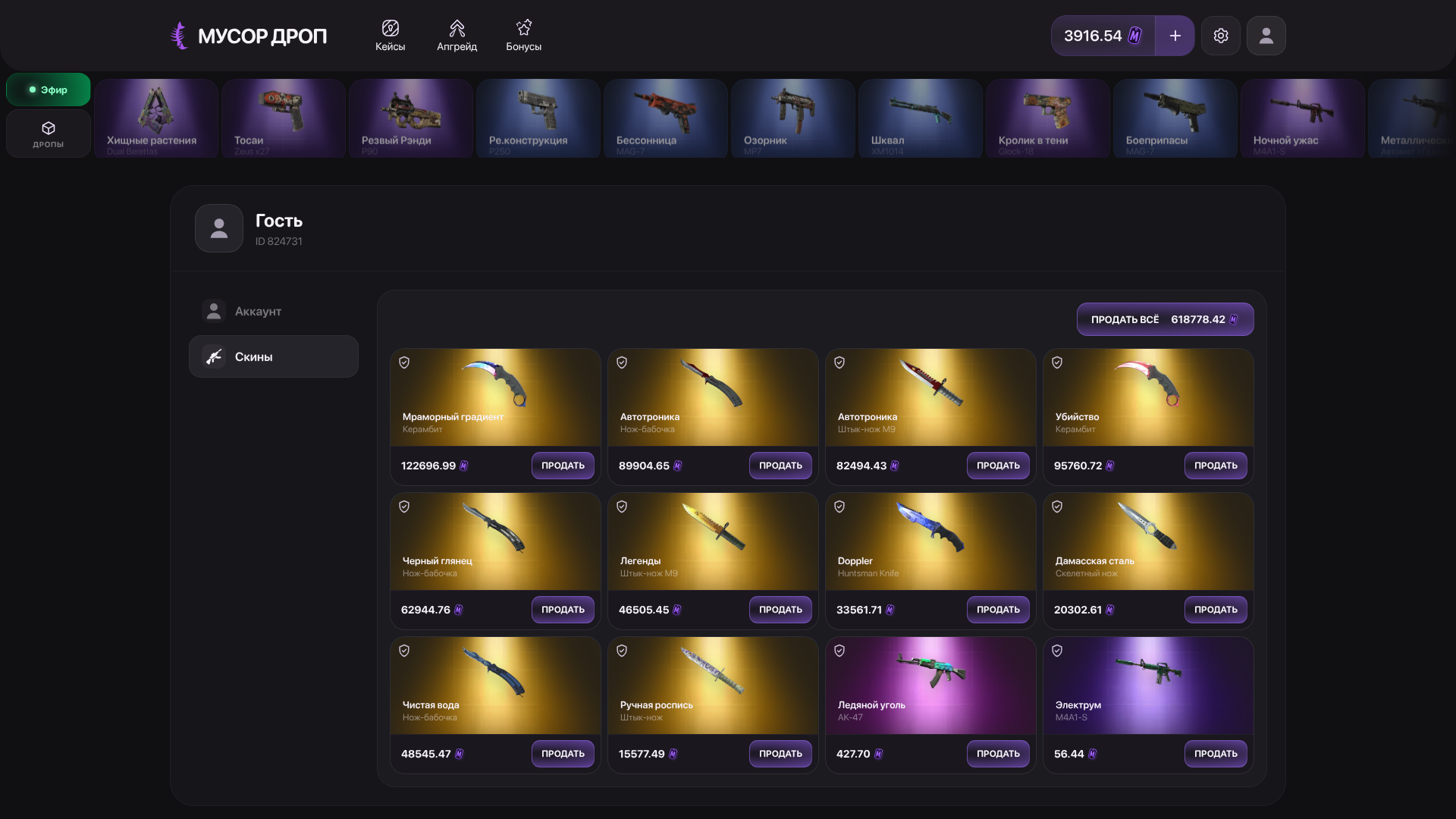This screenshot has width=1456, height=819.
Task: Select the Мраморный градиент karambit image
Action: click(x=494, y=383)
